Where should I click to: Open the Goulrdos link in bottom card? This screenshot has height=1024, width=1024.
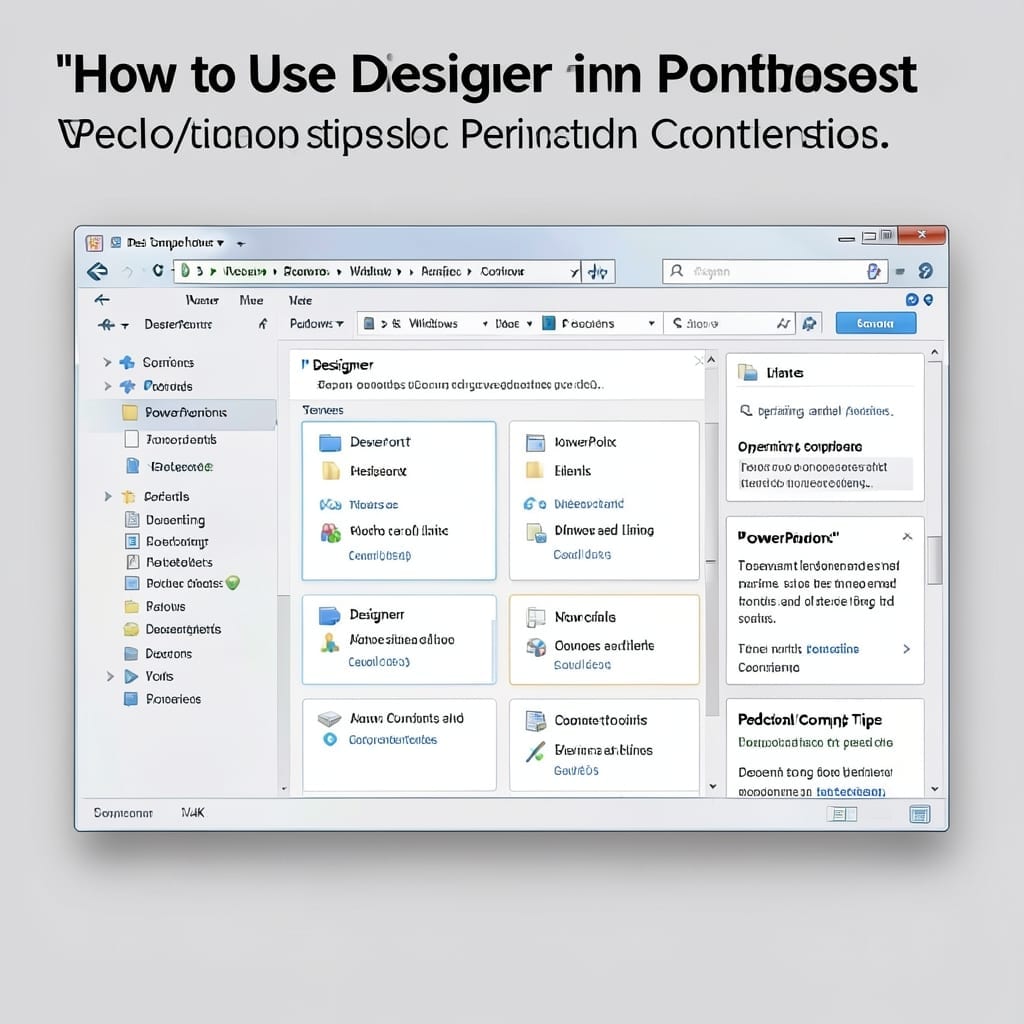tap(576, 771)
